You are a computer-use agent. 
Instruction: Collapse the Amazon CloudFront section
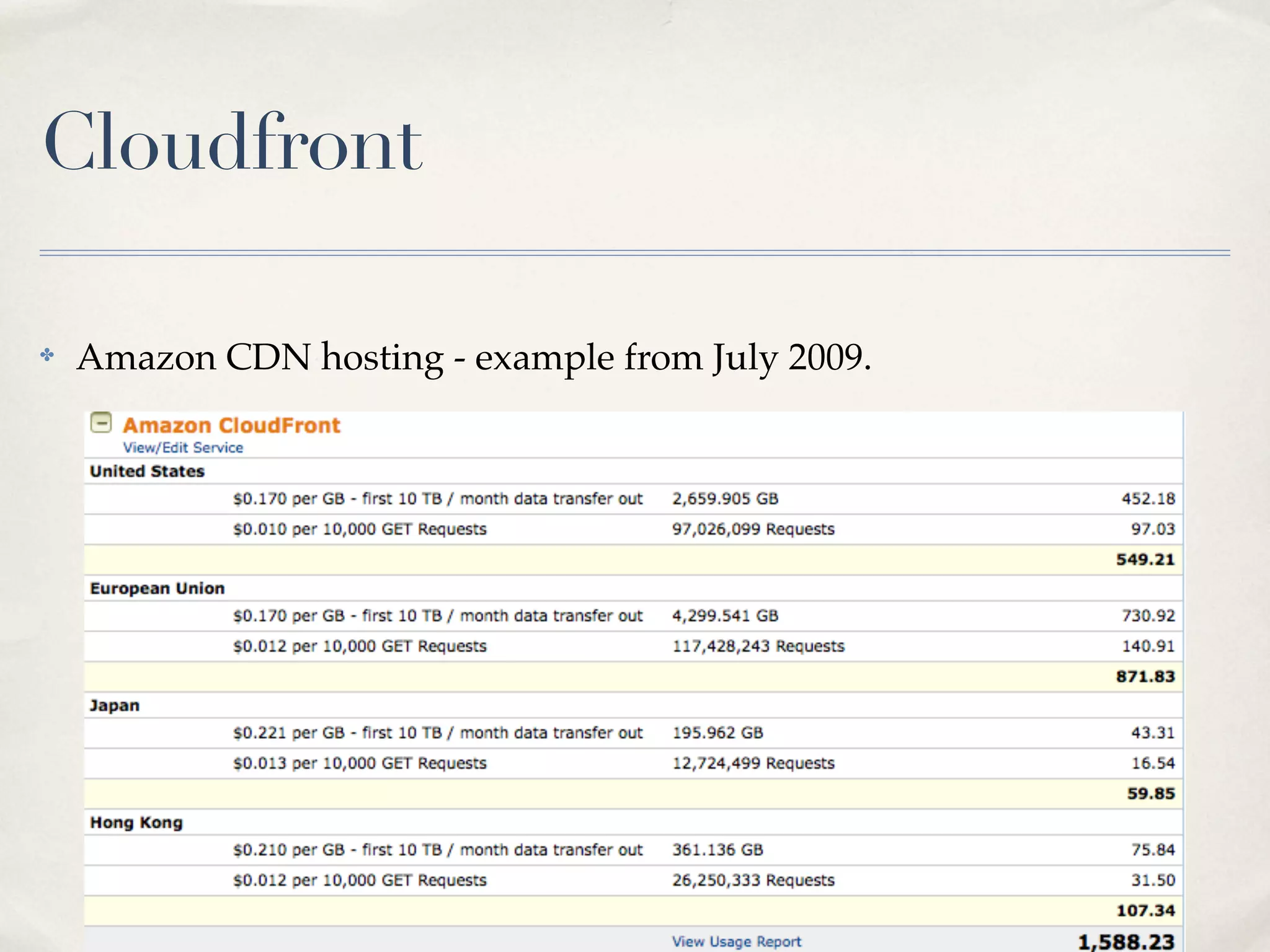point(101,423)
